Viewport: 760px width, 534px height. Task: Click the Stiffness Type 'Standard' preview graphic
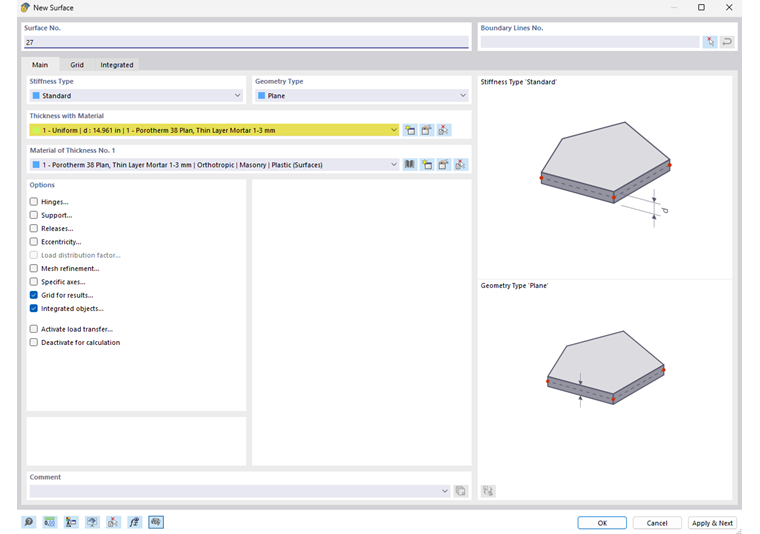click(606, 172)
